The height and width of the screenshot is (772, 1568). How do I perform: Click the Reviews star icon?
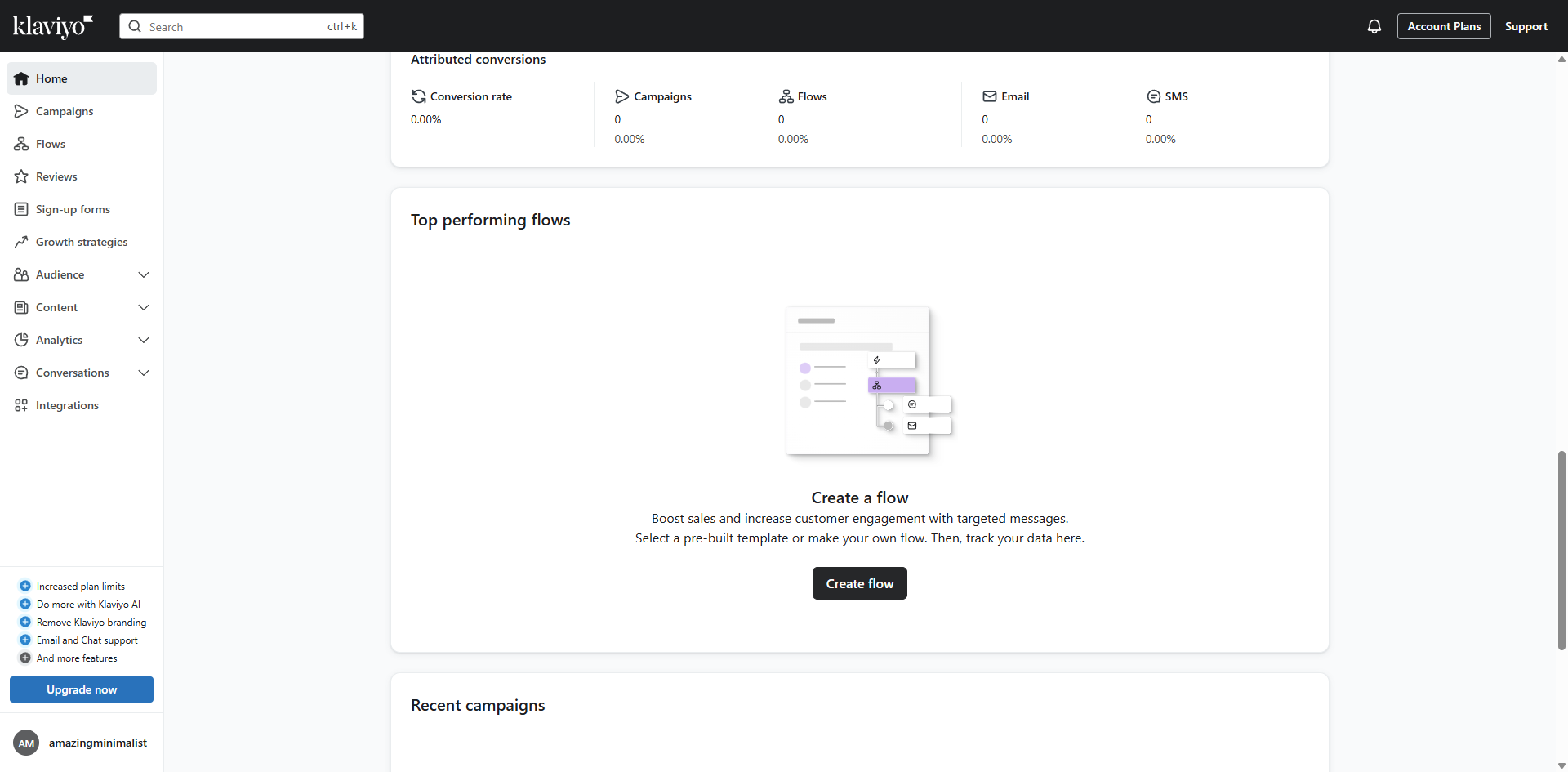pyautogui.click(x=21, y=176)
